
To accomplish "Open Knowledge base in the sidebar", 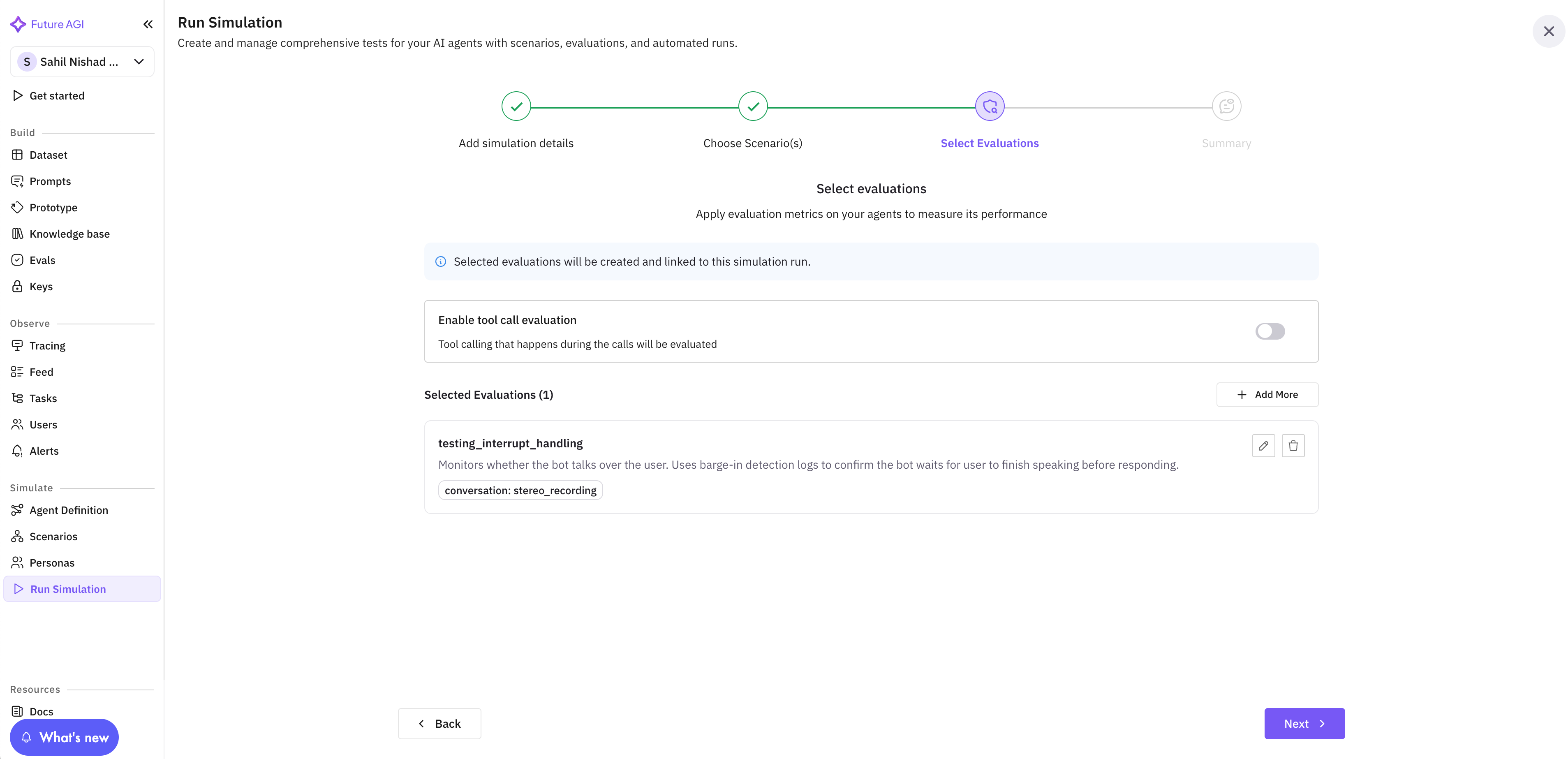I will (69, 234).
